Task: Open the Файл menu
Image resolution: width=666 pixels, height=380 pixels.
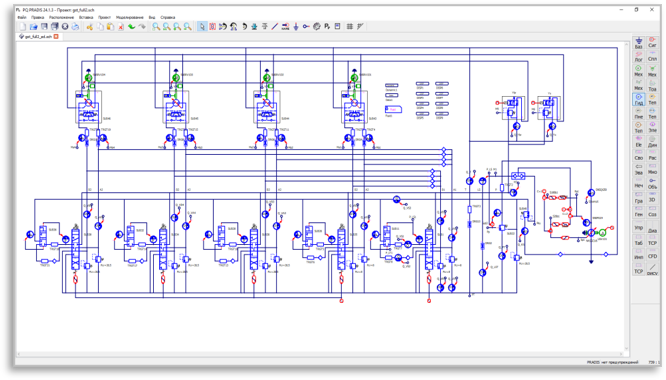Action: pyautogui.click(x=22, y=17)
